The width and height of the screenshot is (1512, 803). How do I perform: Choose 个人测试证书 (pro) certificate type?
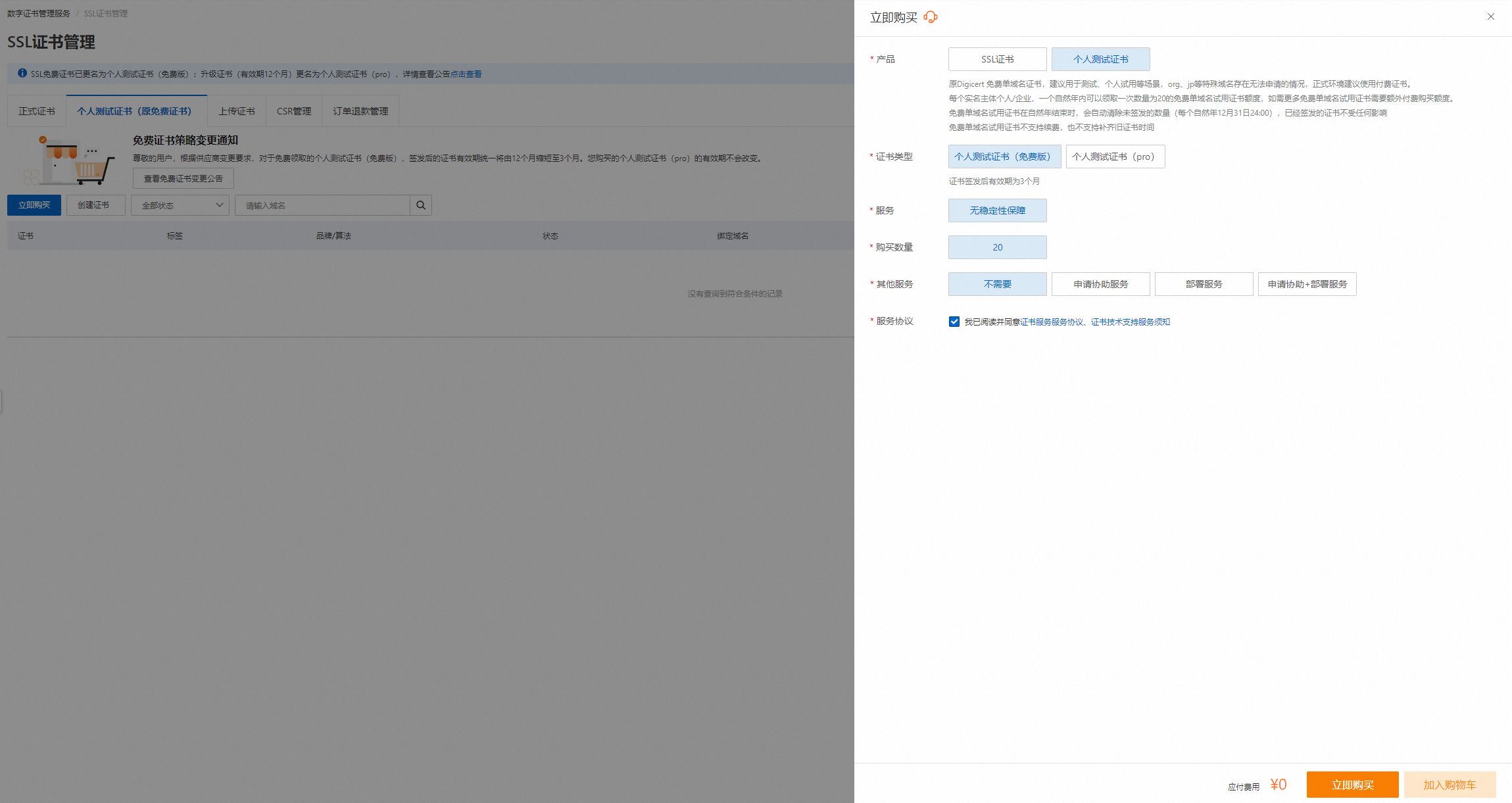click(x=1115, y=157)
